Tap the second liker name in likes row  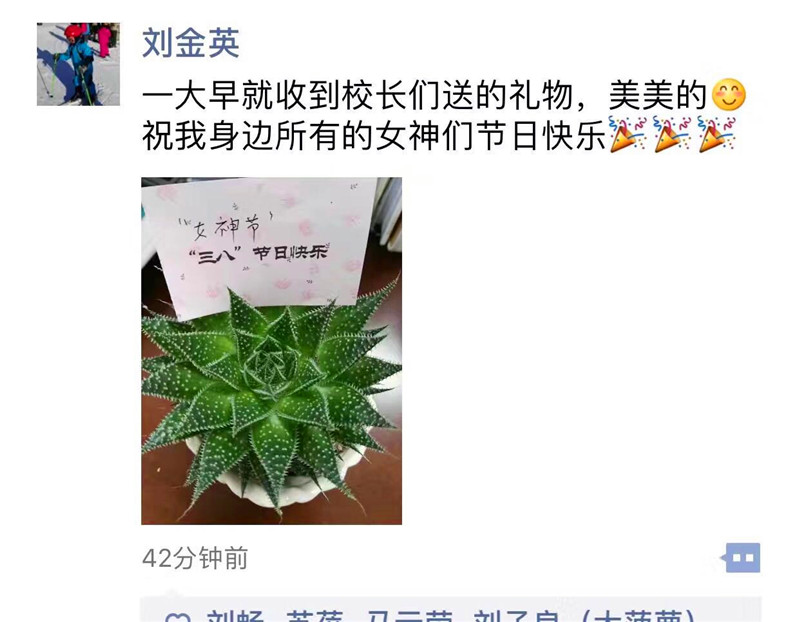[x=313, y=615]
